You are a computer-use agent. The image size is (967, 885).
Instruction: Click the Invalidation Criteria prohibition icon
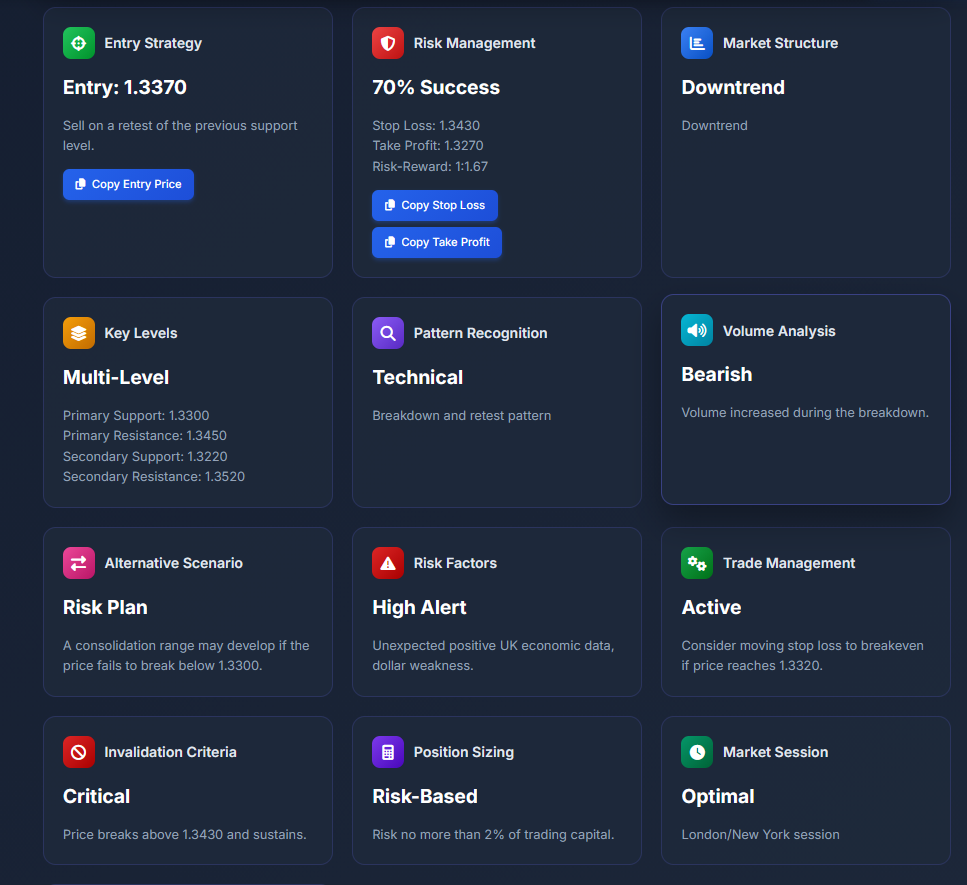[78, 752]
